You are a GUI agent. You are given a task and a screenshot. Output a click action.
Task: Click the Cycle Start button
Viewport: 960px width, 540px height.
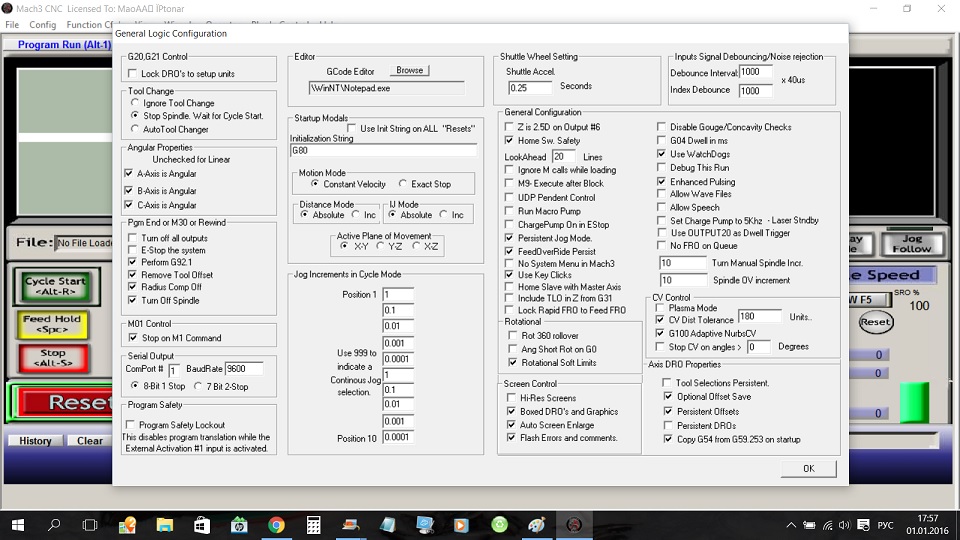(x=56, y=286)
